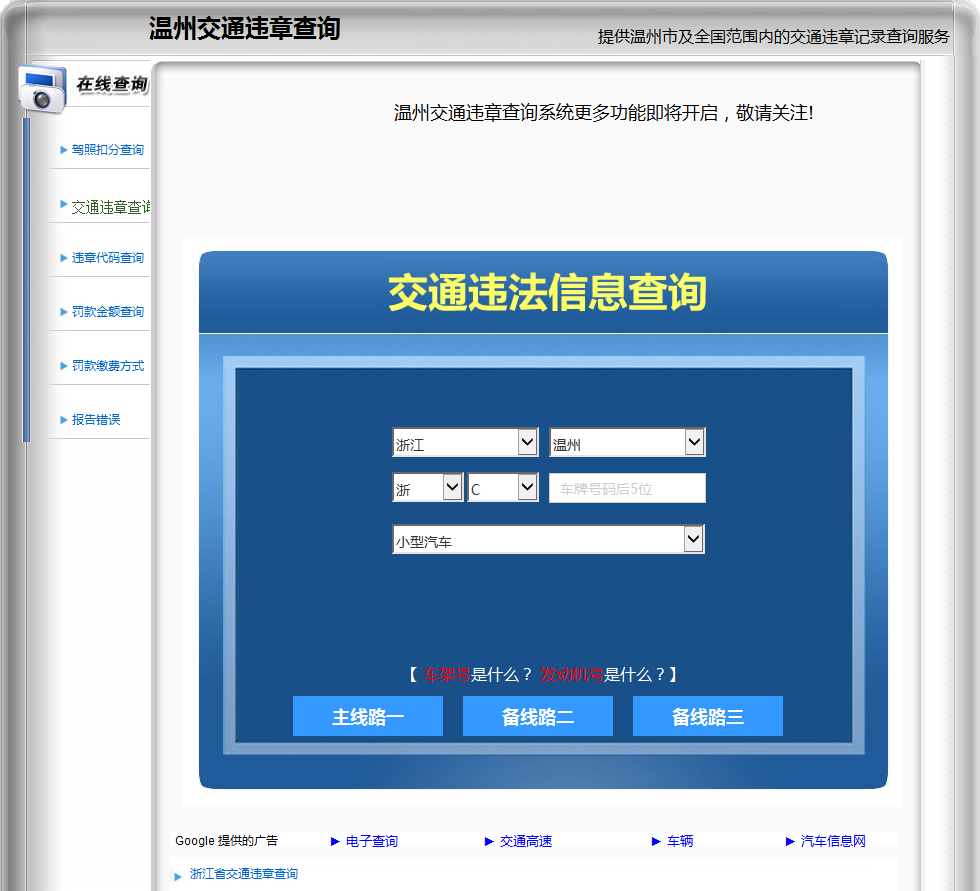This screenshot has width=980, height=891.
Task: Open the plate prefix dropdown showing 浙
Action: click(x=428, y=488)
